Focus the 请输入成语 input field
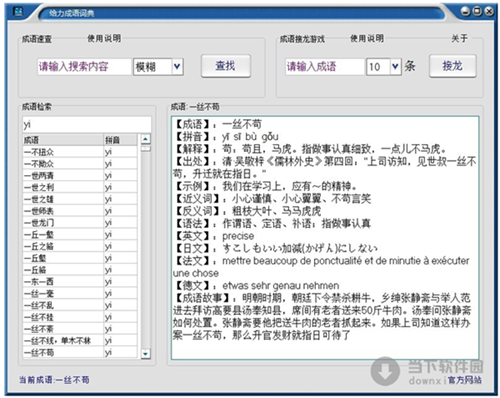The width and height of the screenshot is (500, 398). click(x=324, y=67)
